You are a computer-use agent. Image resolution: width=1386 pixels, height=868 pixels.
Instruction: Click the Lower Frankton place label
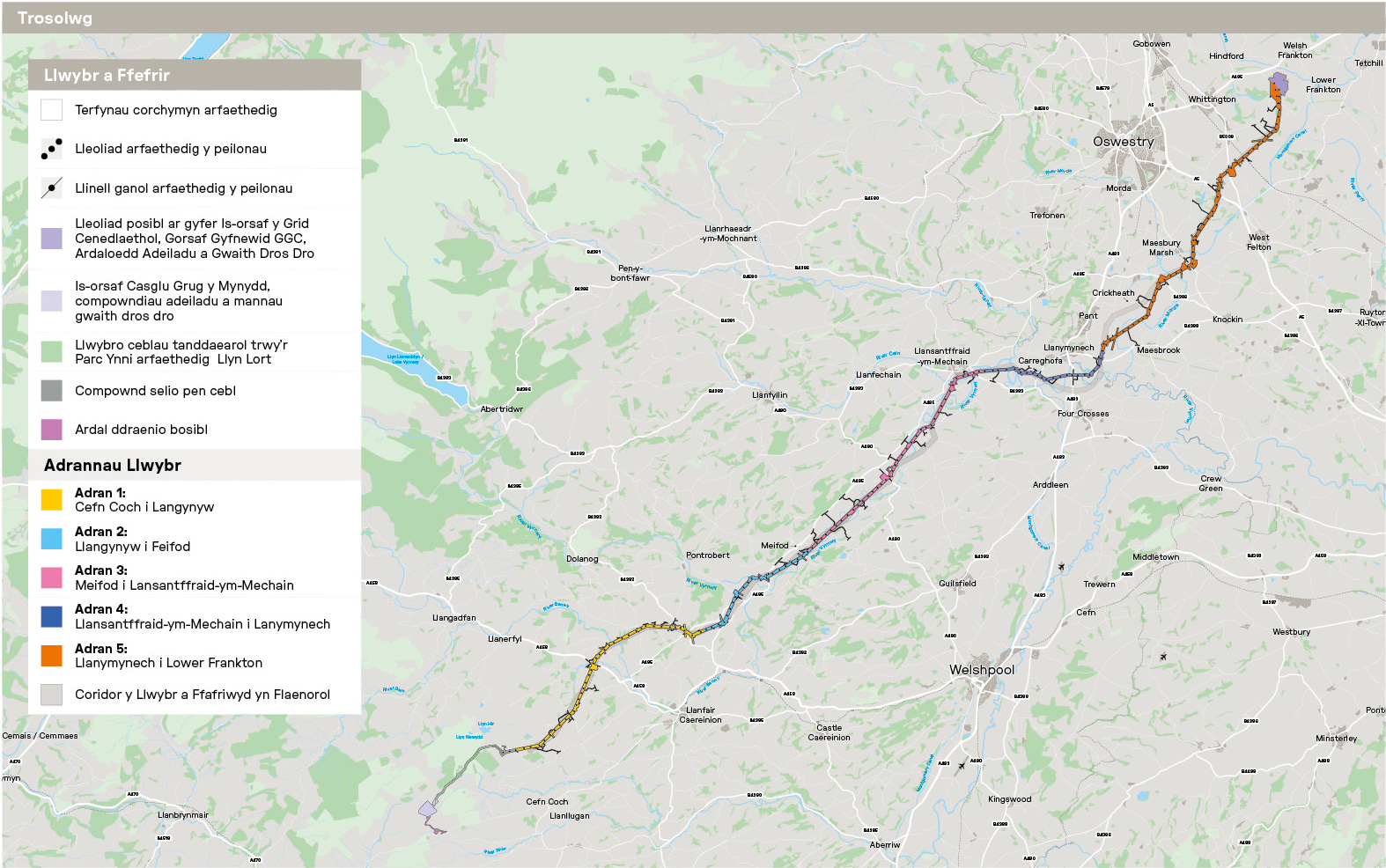1323,85
